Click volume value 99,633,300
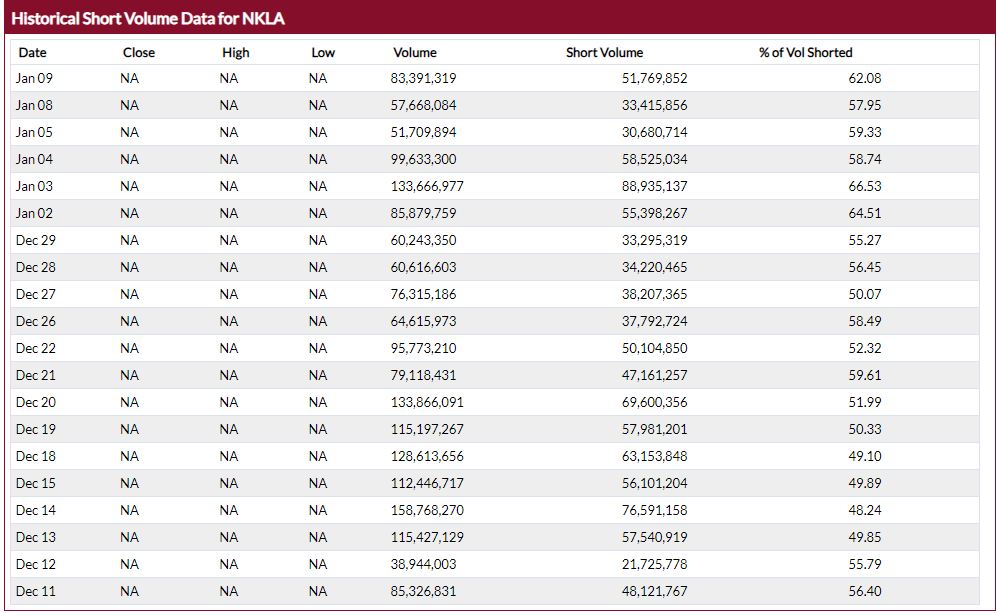 click(x=423, y=159)
